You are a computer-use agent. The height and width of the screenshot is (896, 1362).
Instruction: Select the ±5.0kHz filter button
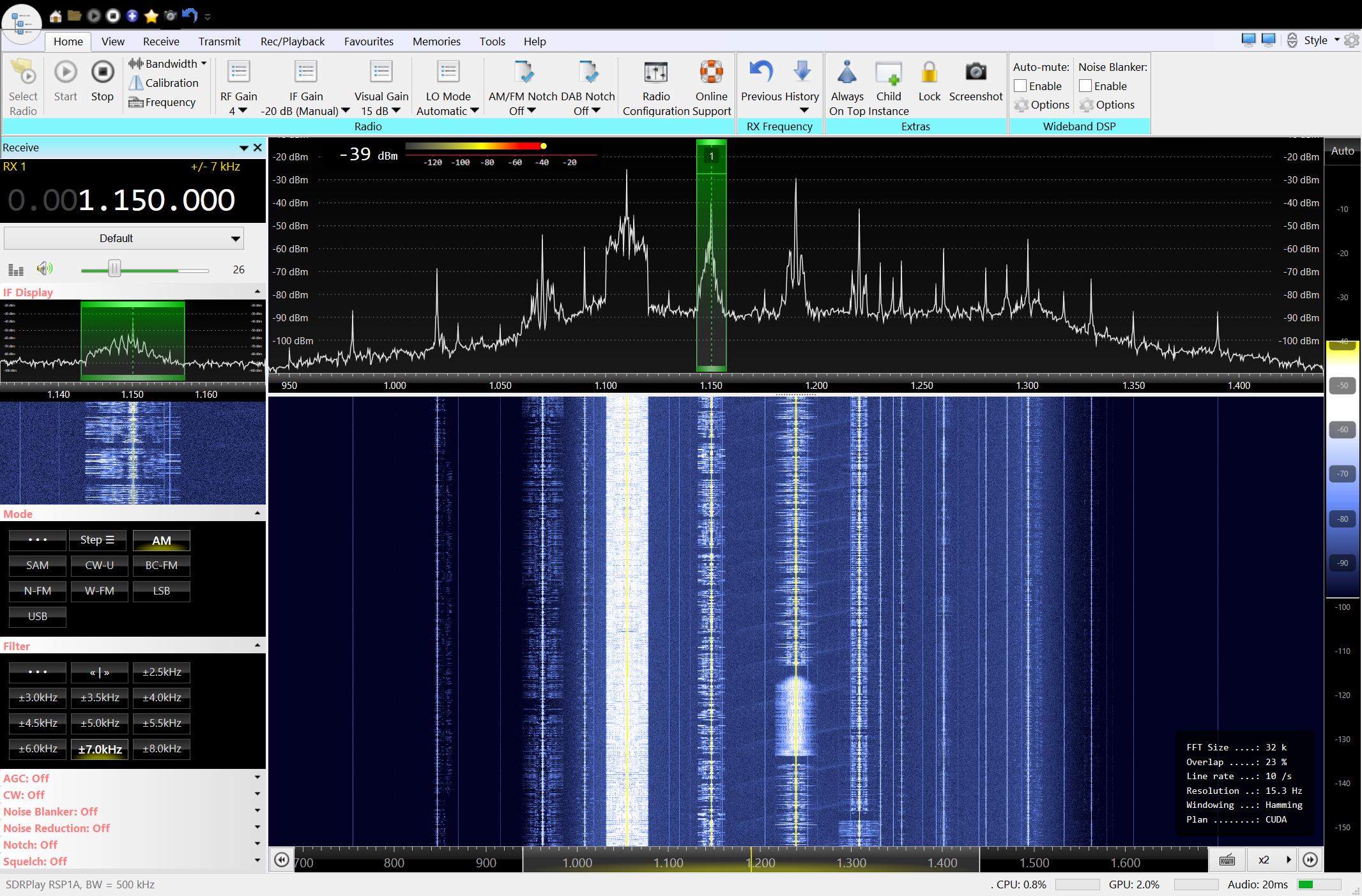pos(100,723)
